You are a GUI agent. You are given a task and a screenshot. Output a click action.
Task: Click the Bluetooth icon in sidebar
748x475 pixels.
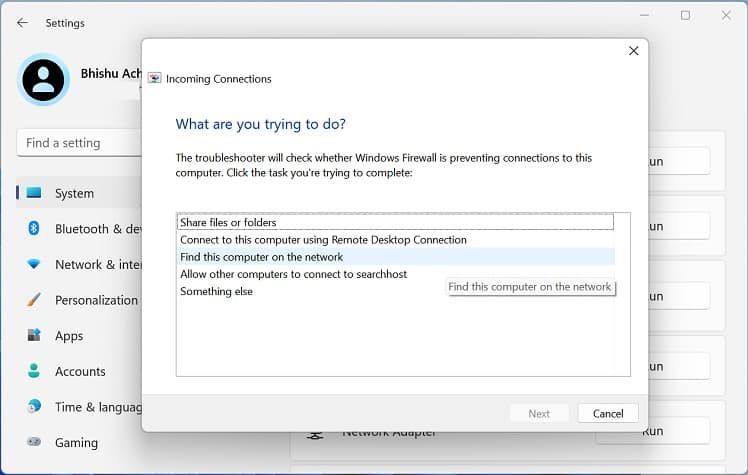pyautogui.click(x=33, y=228)
